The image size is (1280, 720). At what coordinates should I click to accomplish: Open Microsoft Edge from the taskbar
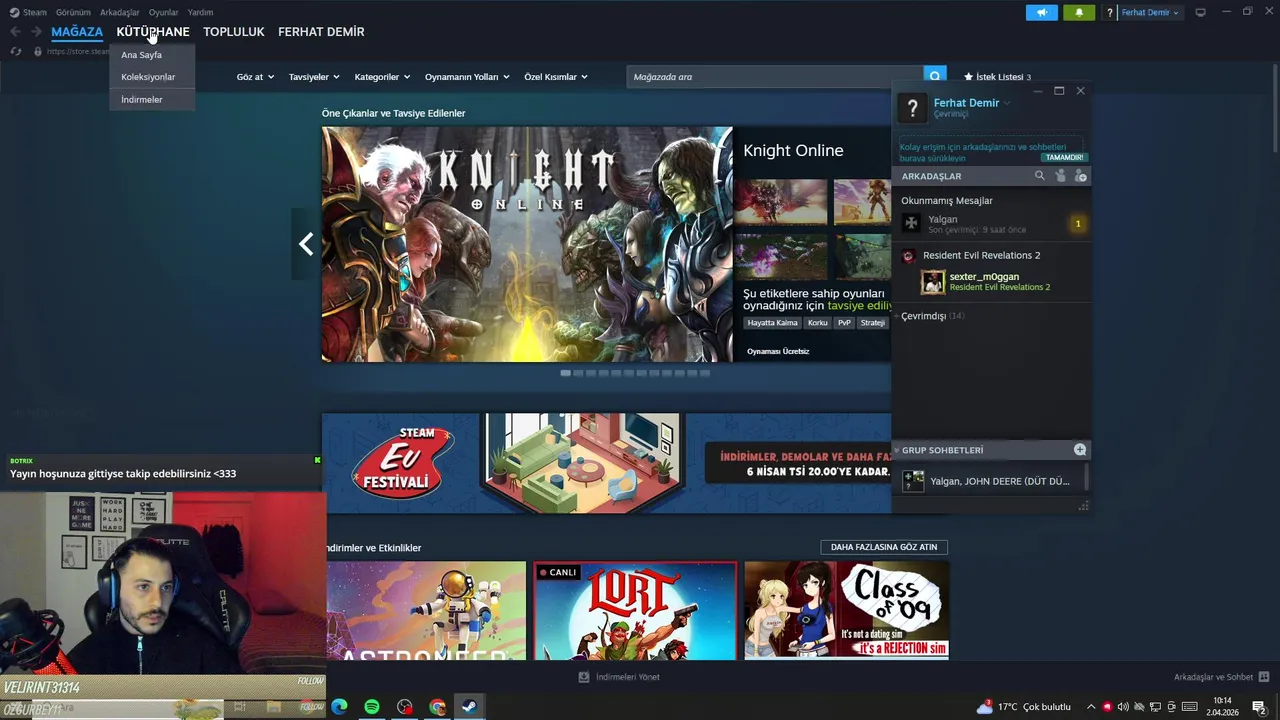[x=339, y=707]
